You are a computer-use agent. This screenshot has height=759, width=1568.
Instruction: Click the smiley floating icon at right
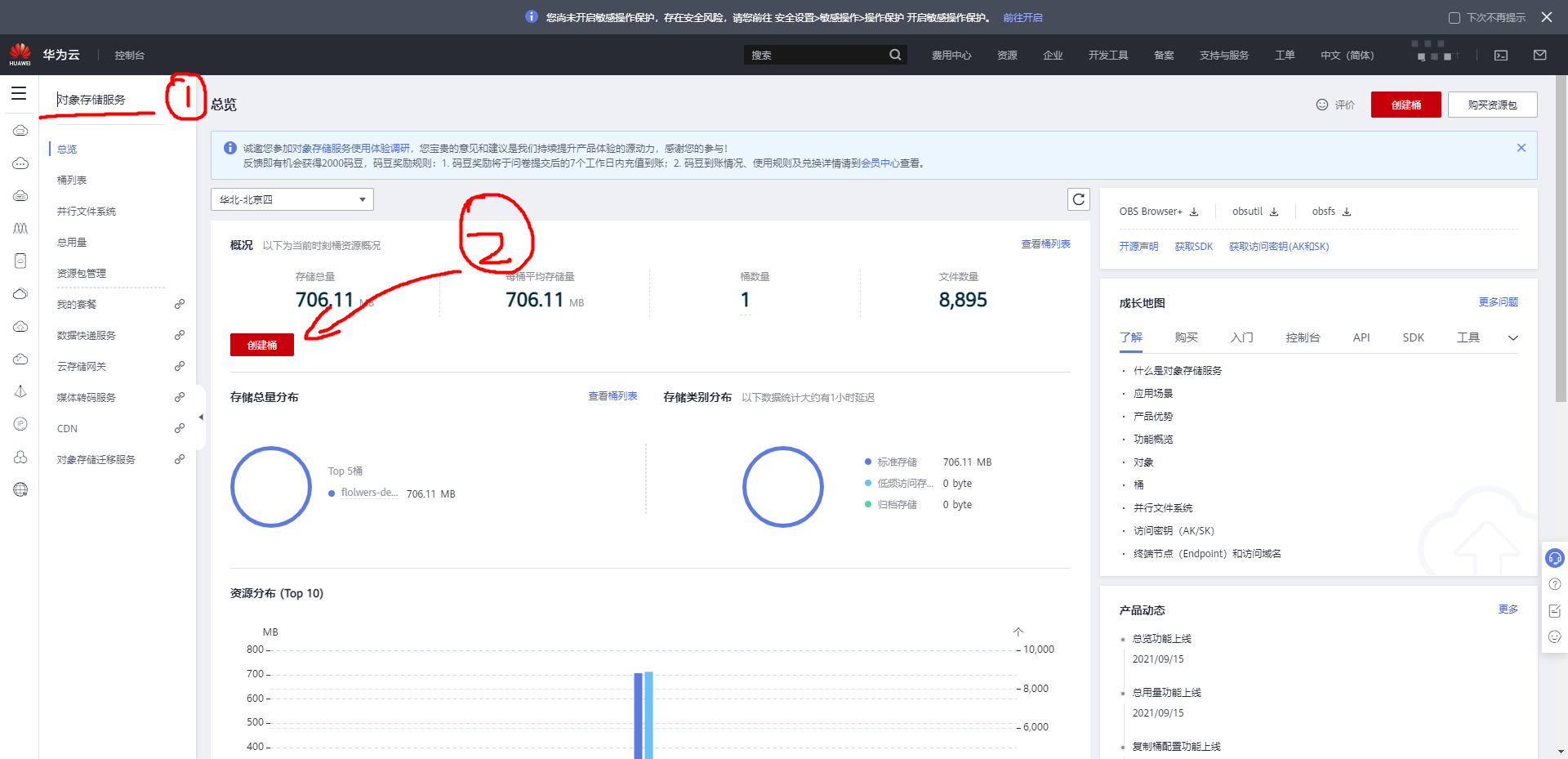click(x=1555, y=636)
